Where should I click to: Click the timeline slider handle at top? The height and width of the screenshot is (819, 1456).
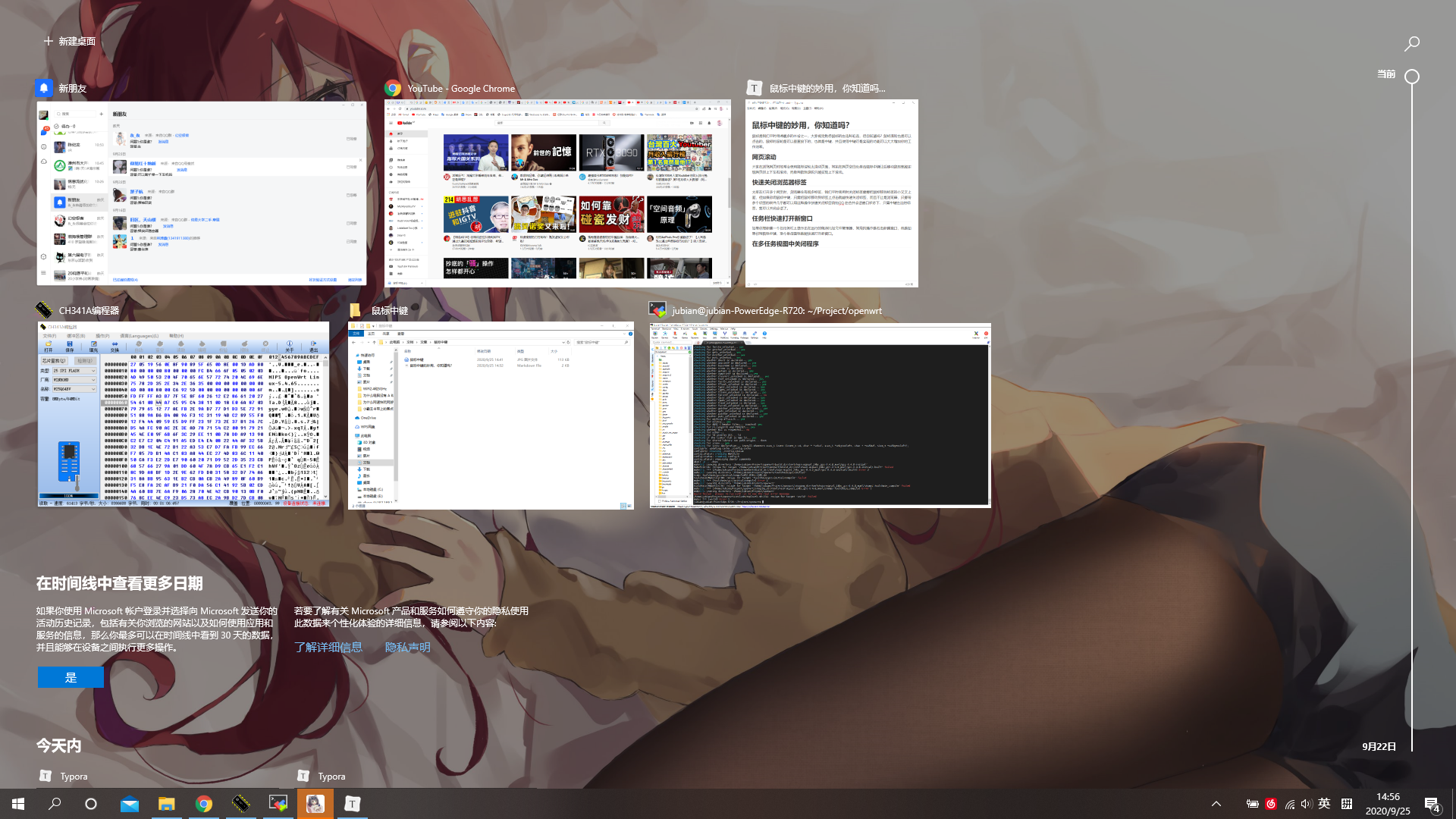[1411, 77]
